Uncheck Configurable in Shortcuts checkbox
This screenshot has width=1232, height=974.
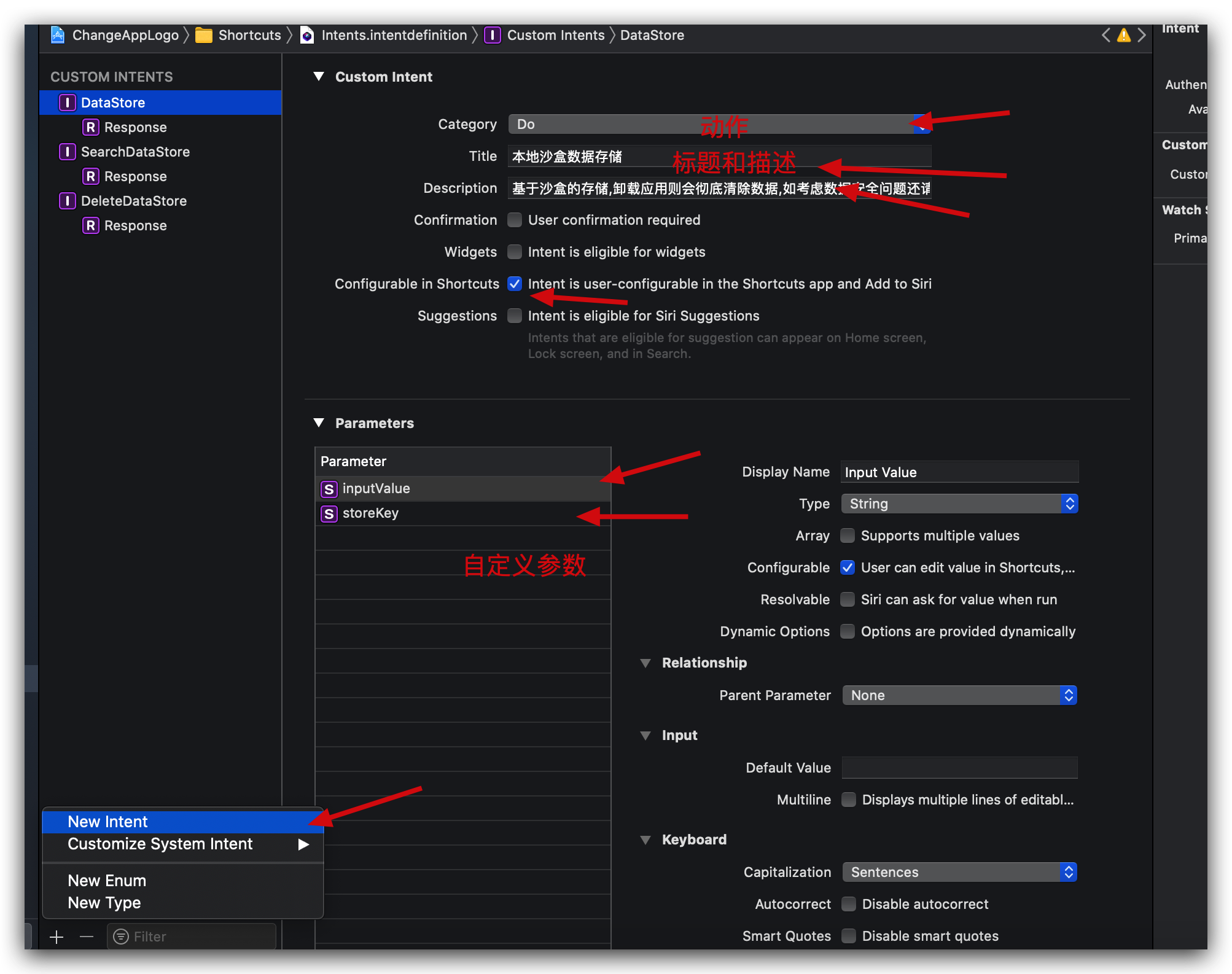515,284
